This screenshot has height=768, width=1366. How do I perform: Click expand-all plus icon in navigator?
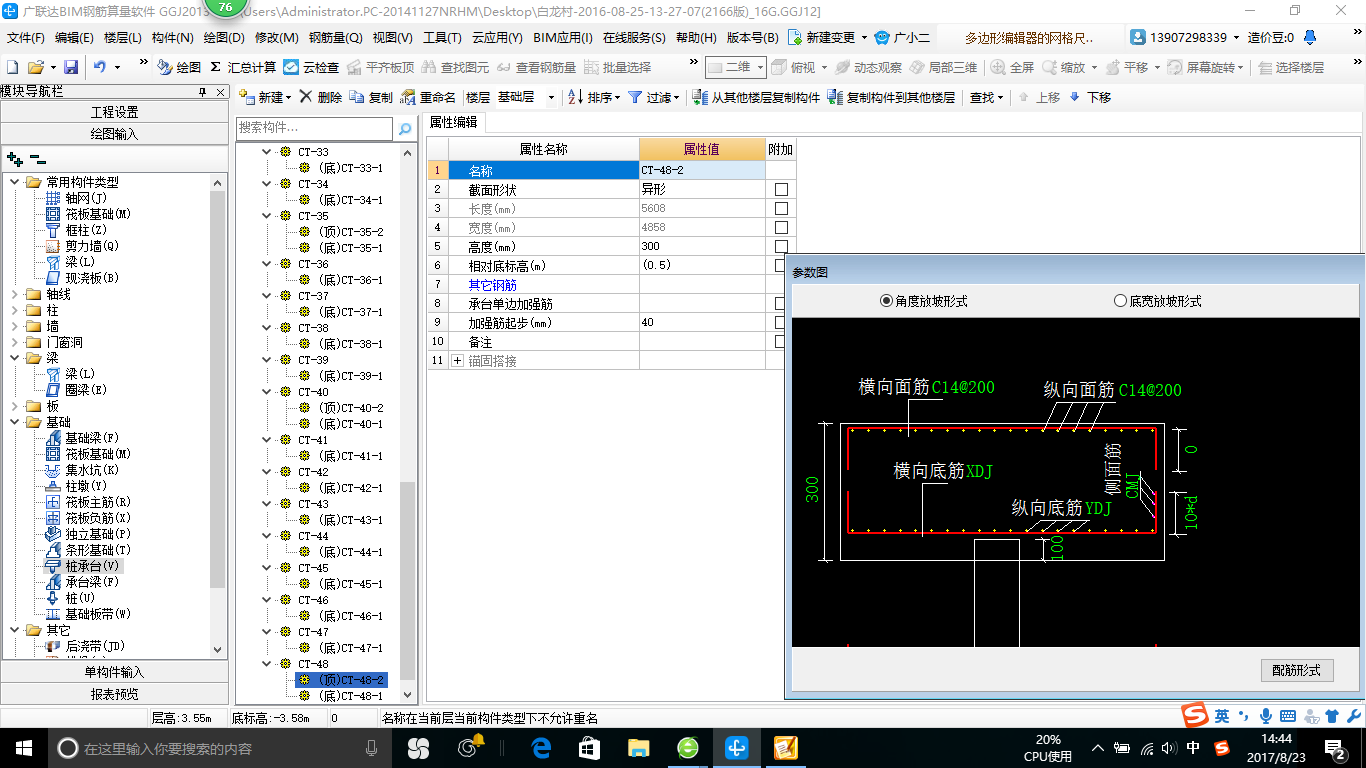click(14, 159)
